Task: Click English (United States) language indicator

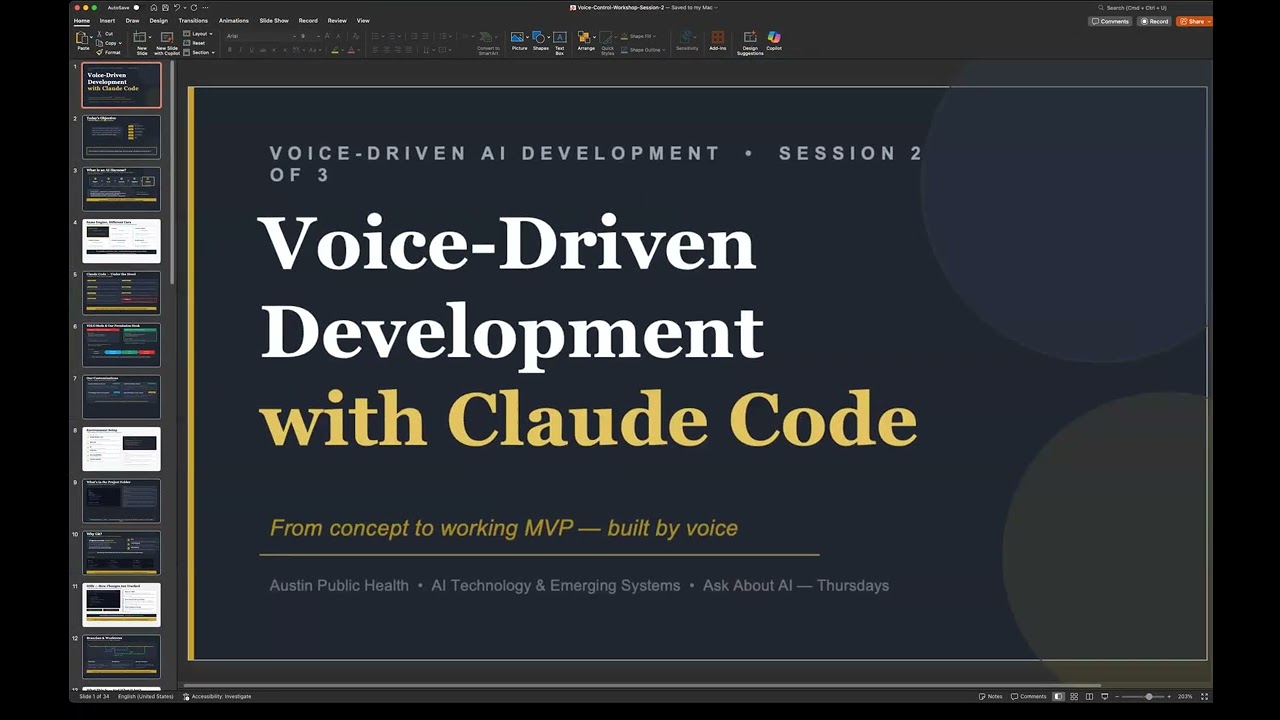Action: coord(145,696)
